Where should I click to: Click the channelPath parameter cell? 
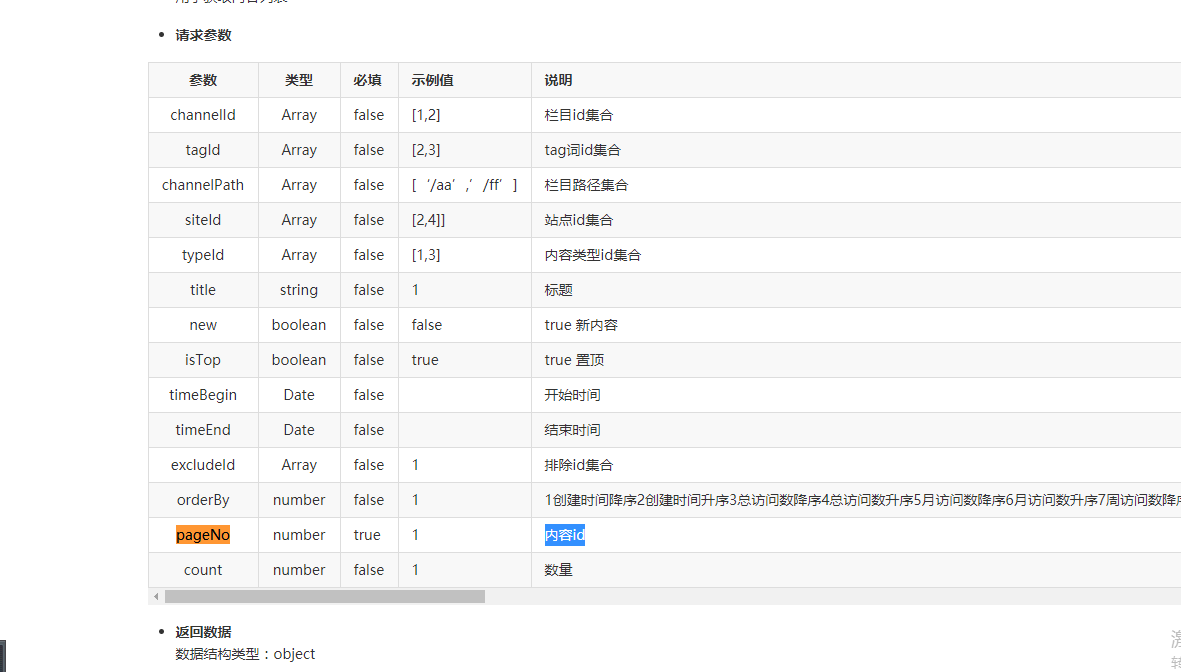click(203, 185)
